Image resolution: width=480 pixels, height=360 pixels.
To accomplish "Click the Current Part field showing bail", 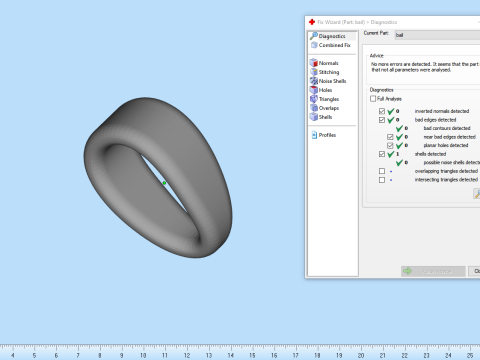I will point(437,35).
